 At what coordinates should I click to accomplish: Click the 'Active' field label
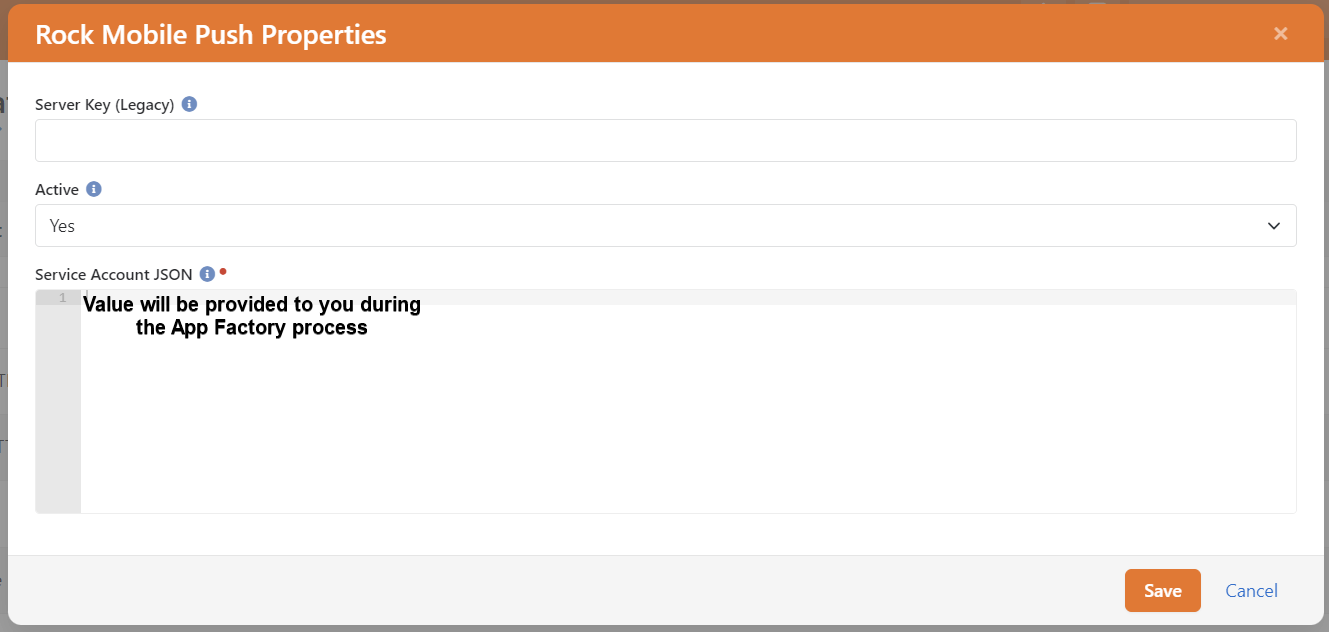[57, 189]
